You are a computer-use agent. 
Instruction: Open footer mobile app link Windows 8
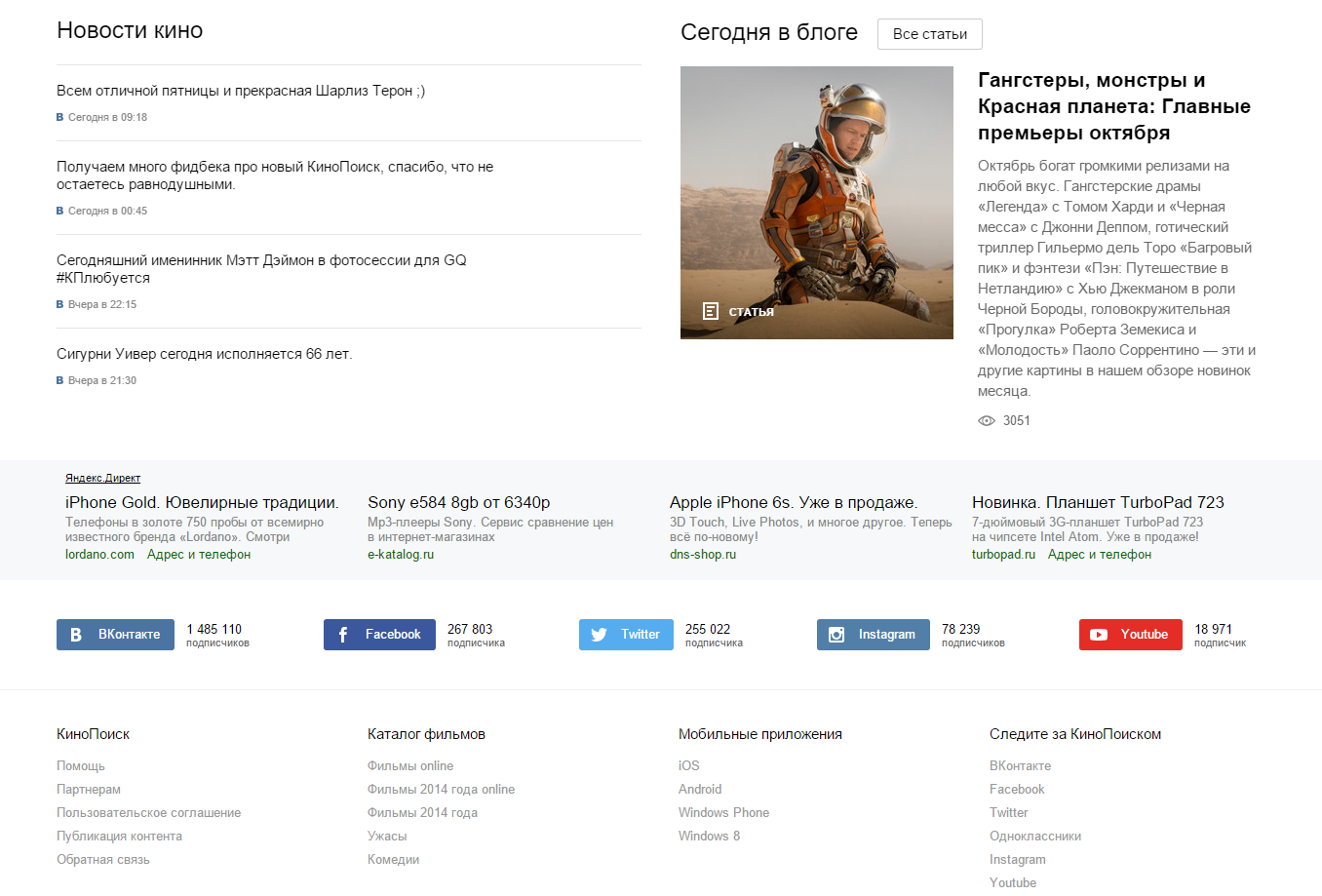709,837
